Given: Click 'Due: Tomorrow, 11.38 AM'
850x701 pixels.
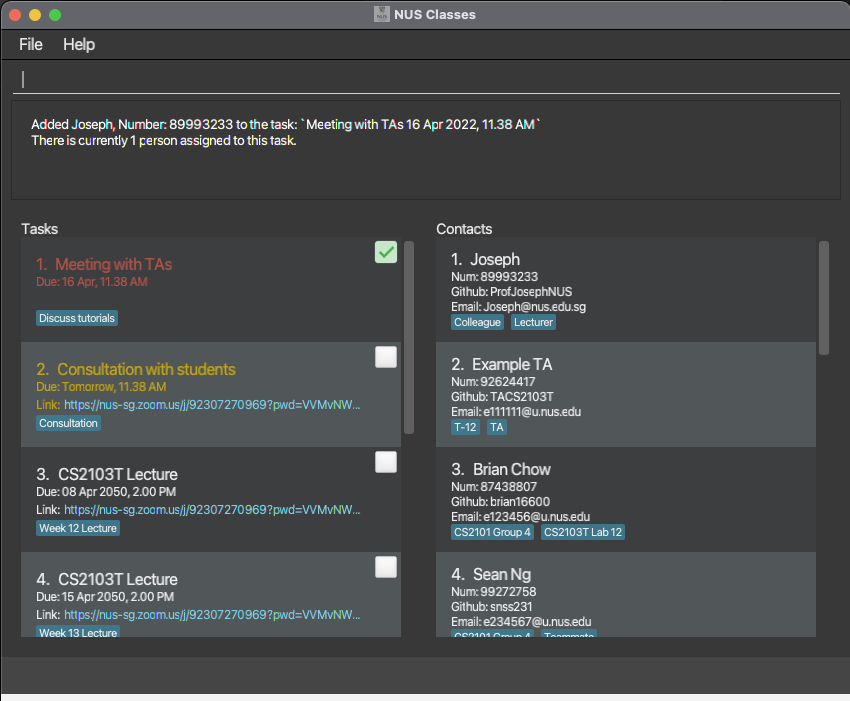Looking at the screenshot, I should pos(101,387).
